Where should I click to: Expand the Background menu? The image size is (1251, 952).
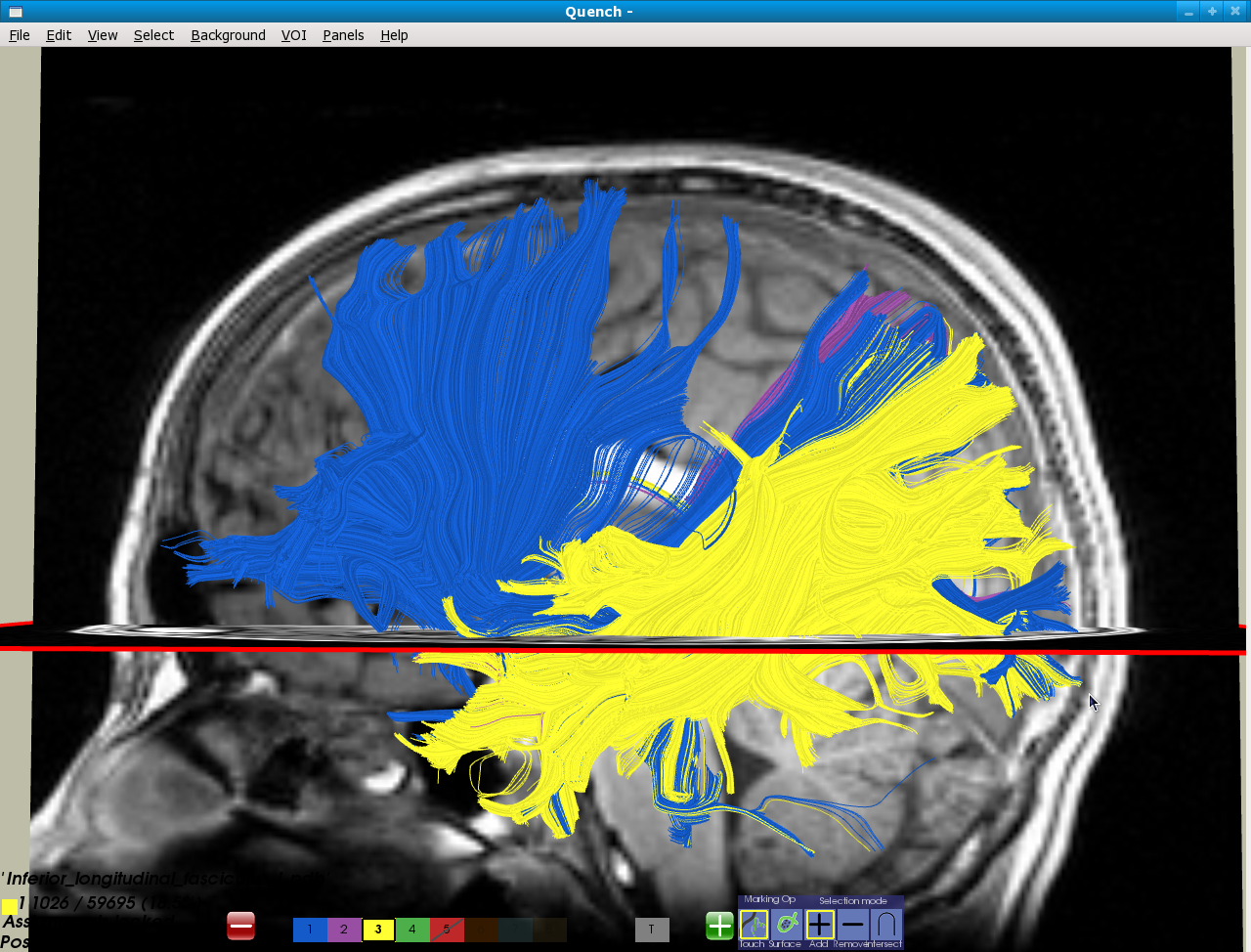[228, 35]
